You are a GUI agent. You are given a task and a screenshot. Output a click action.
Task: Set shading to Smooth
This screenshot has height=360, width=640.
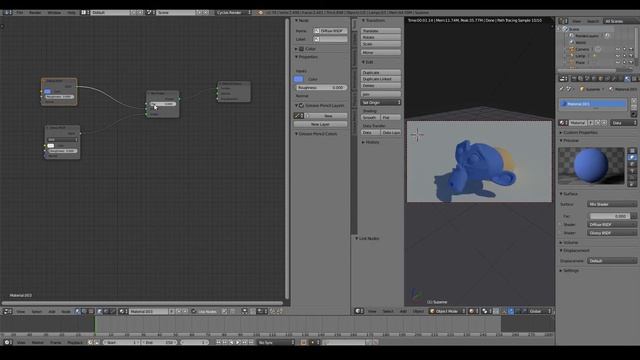pyautogui.click(x=370, y=117)
